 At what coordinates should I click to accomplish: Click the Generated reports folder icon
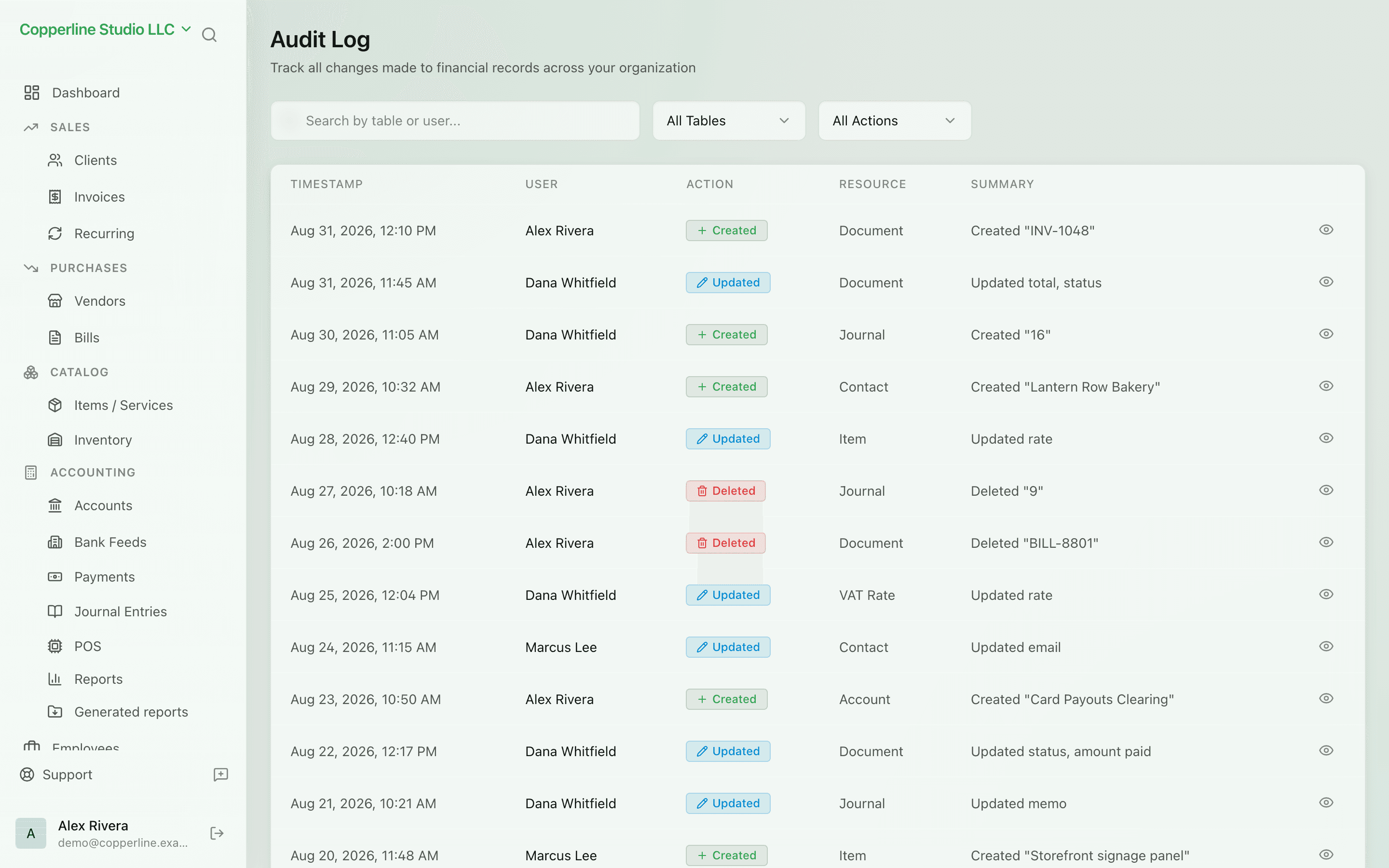tap(55, 712)
